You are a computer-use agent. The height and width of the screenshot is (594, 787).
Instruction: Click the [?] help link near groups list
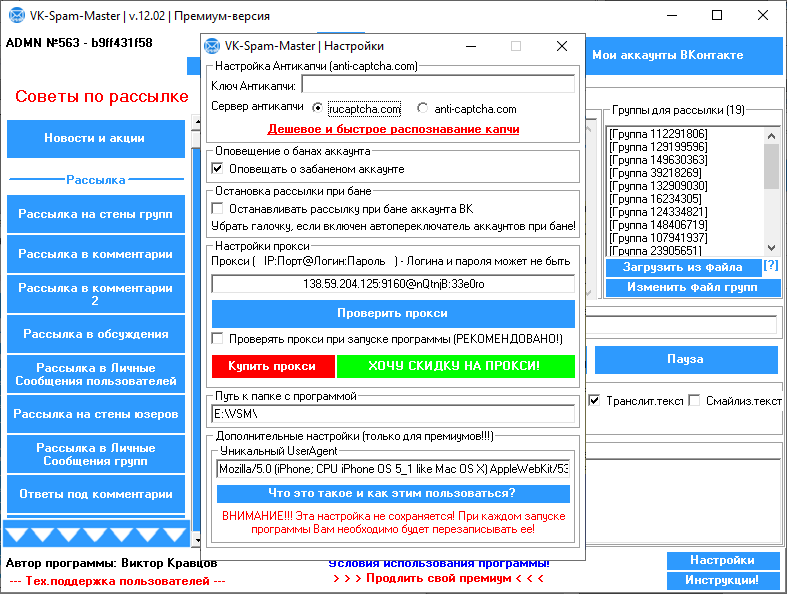point(770,266)
